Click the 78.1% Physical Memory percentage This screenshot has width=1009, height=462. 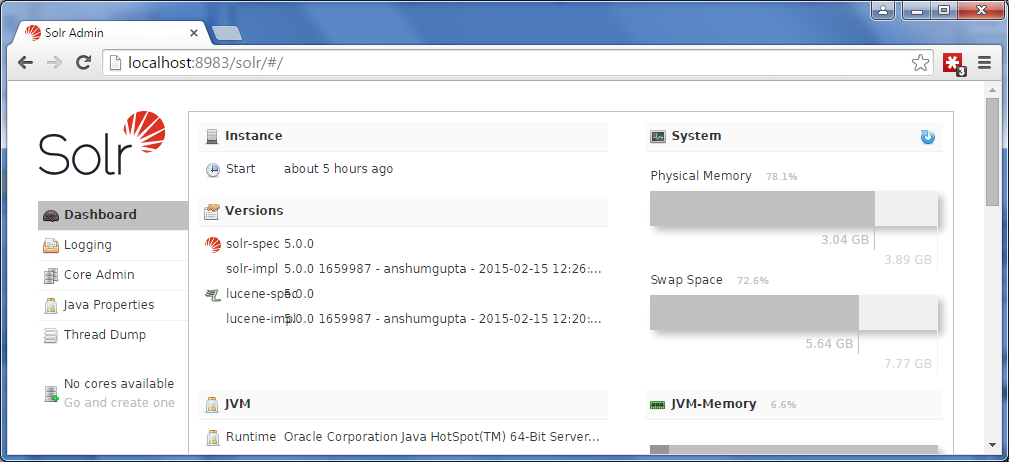(x=781, y=176)
